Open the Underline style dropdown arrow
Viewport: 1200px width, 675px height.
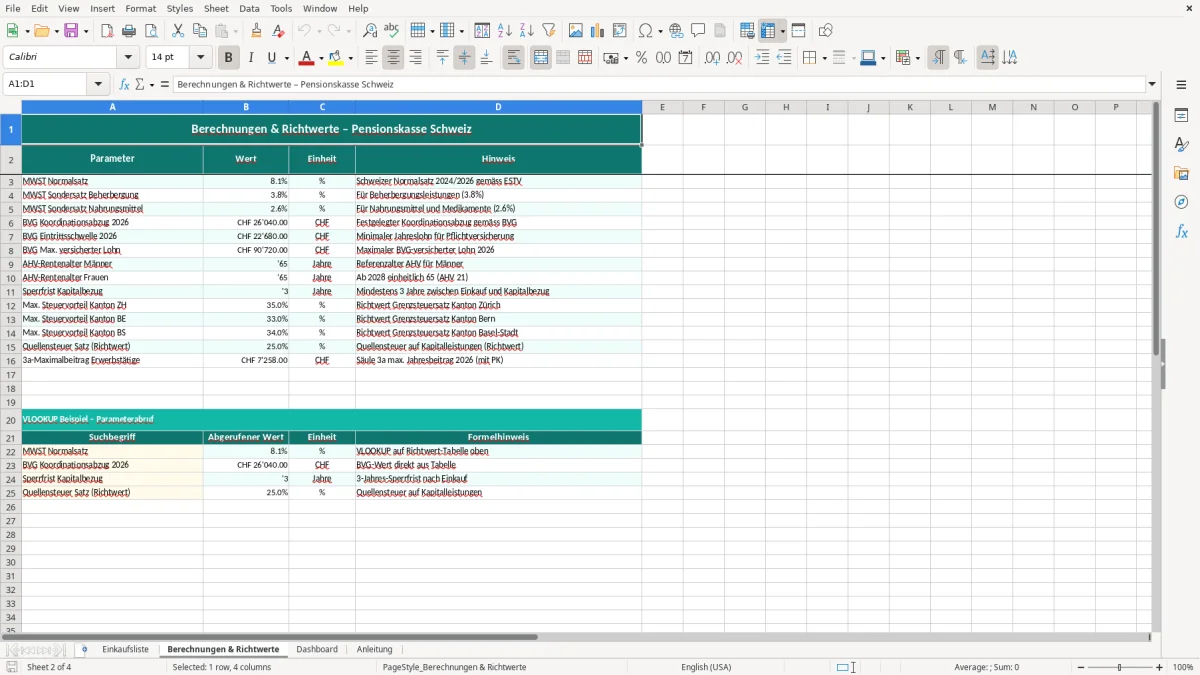click(x=286, y=58)
